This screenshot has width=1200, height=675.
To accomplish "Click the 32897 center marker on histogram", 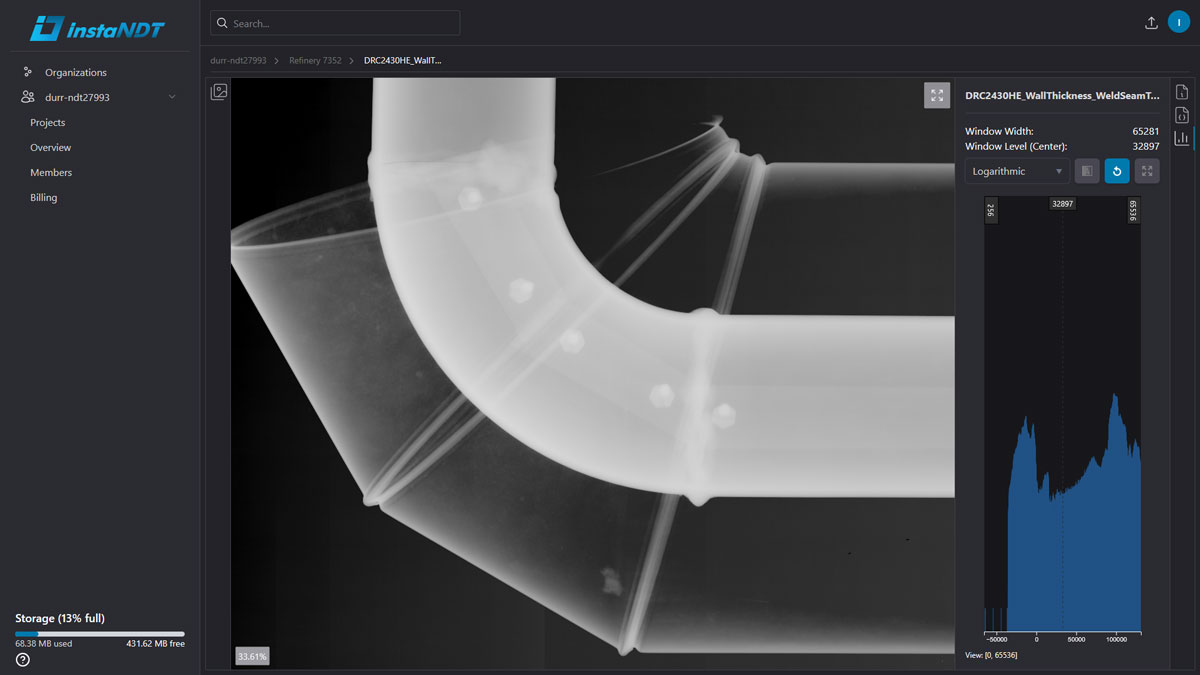I will click(x=1062, y=204).
